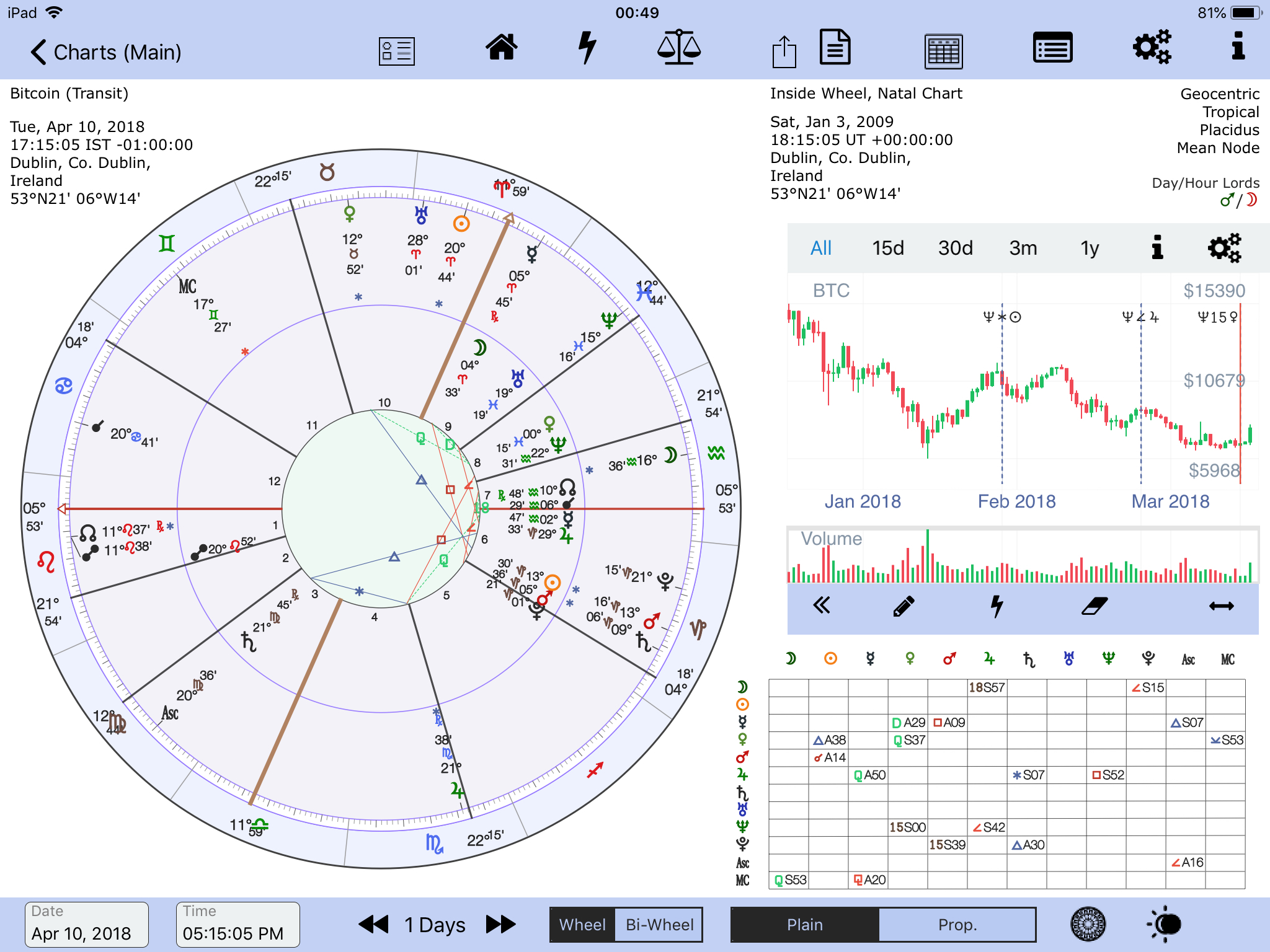
Task: Select aspect cell 18S57 in Moon row
Action: (x=987, y=687)
